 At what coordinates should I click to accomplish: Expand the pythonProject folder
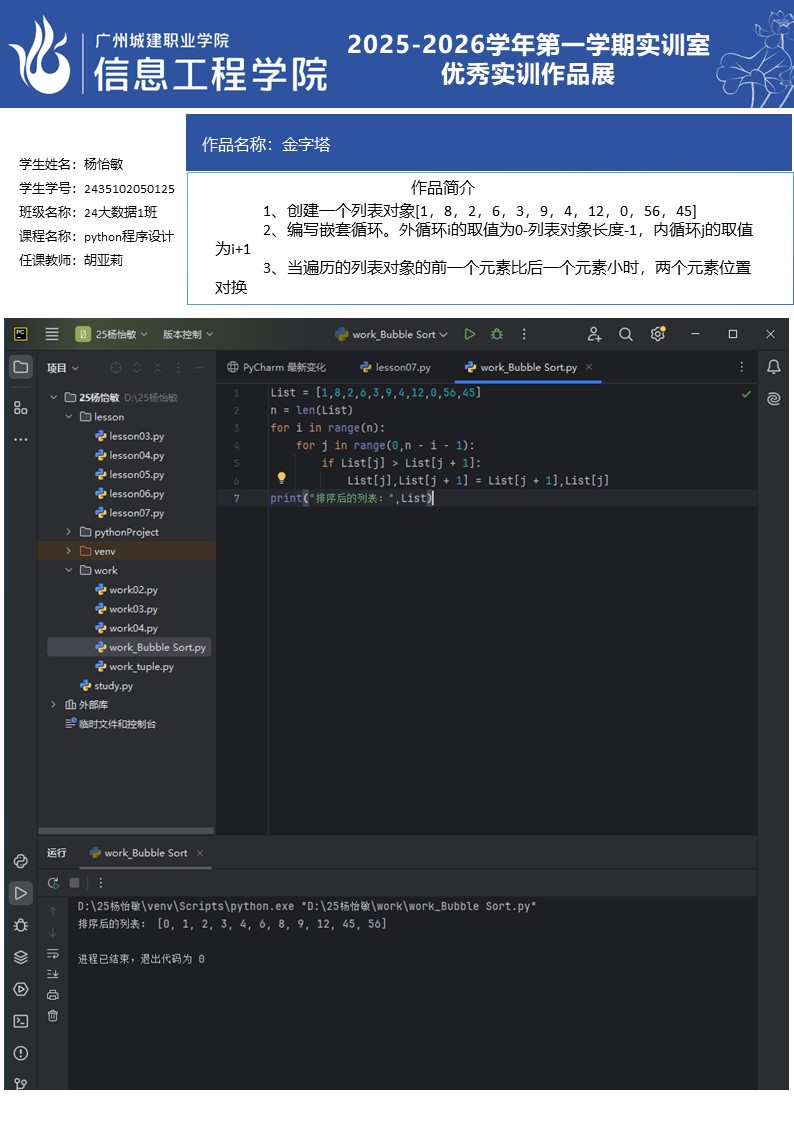[x=69, y=532]
